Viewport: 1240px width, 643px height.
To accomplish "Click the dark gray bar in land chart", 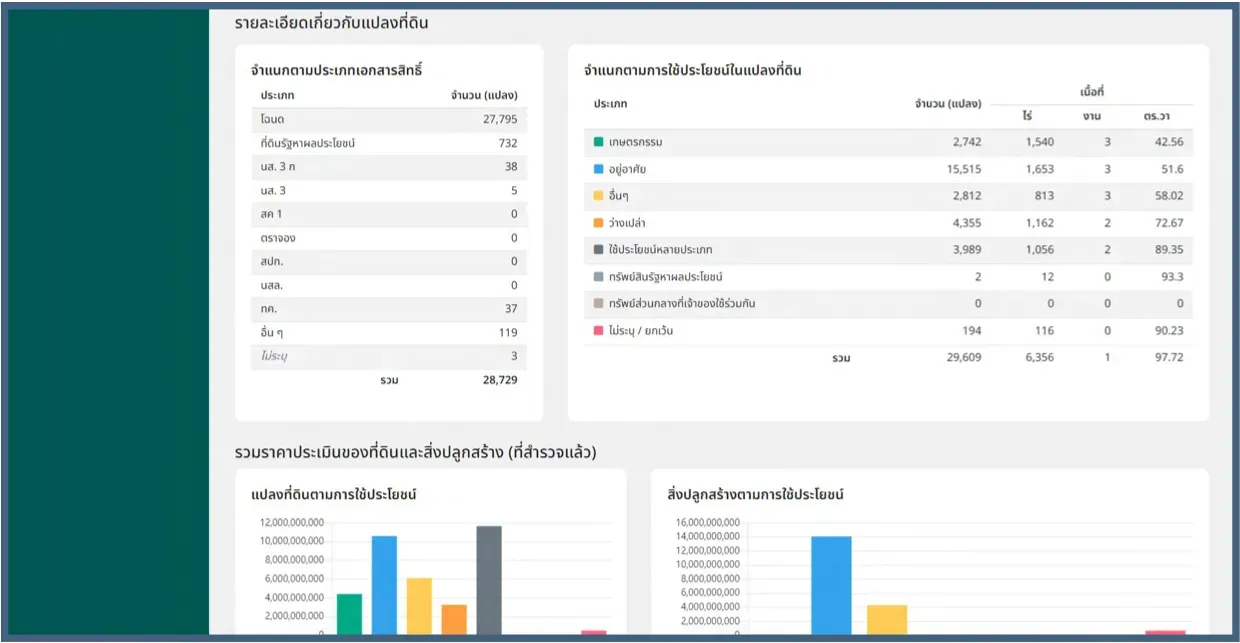I will 489,580.
